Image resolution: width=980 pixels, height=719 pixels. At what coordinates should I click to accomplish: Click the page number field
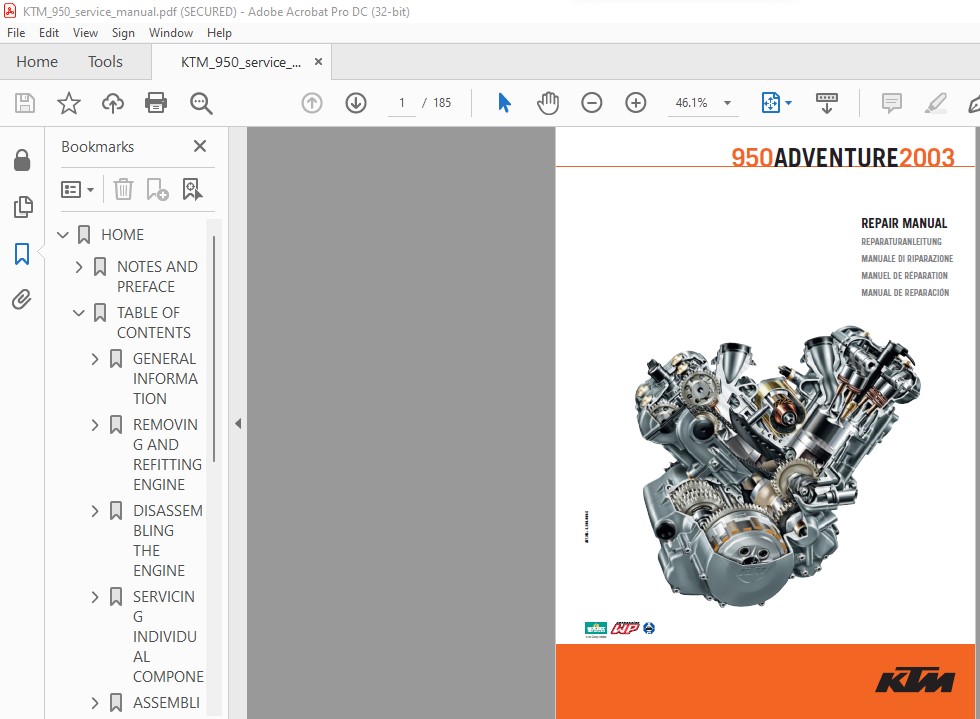pos(401,103)
